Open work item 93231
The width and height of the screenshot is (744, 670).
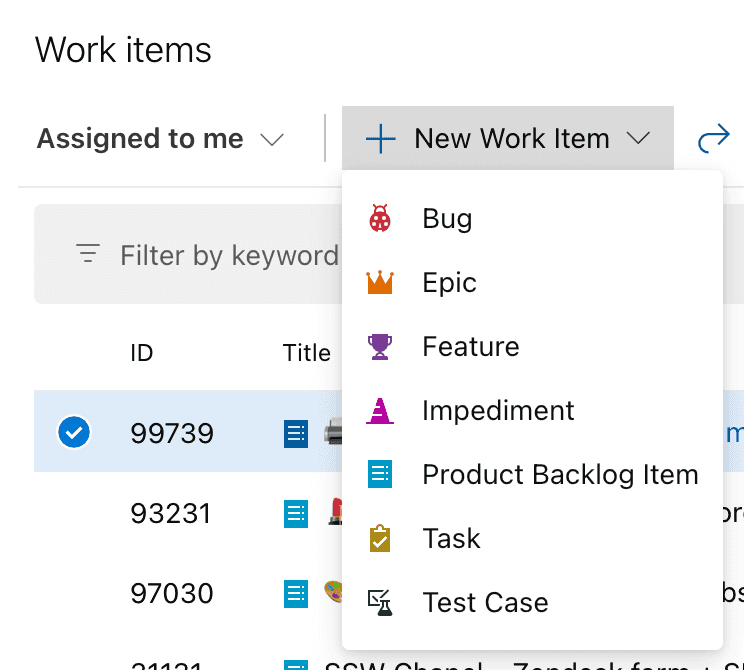point(171,514)
